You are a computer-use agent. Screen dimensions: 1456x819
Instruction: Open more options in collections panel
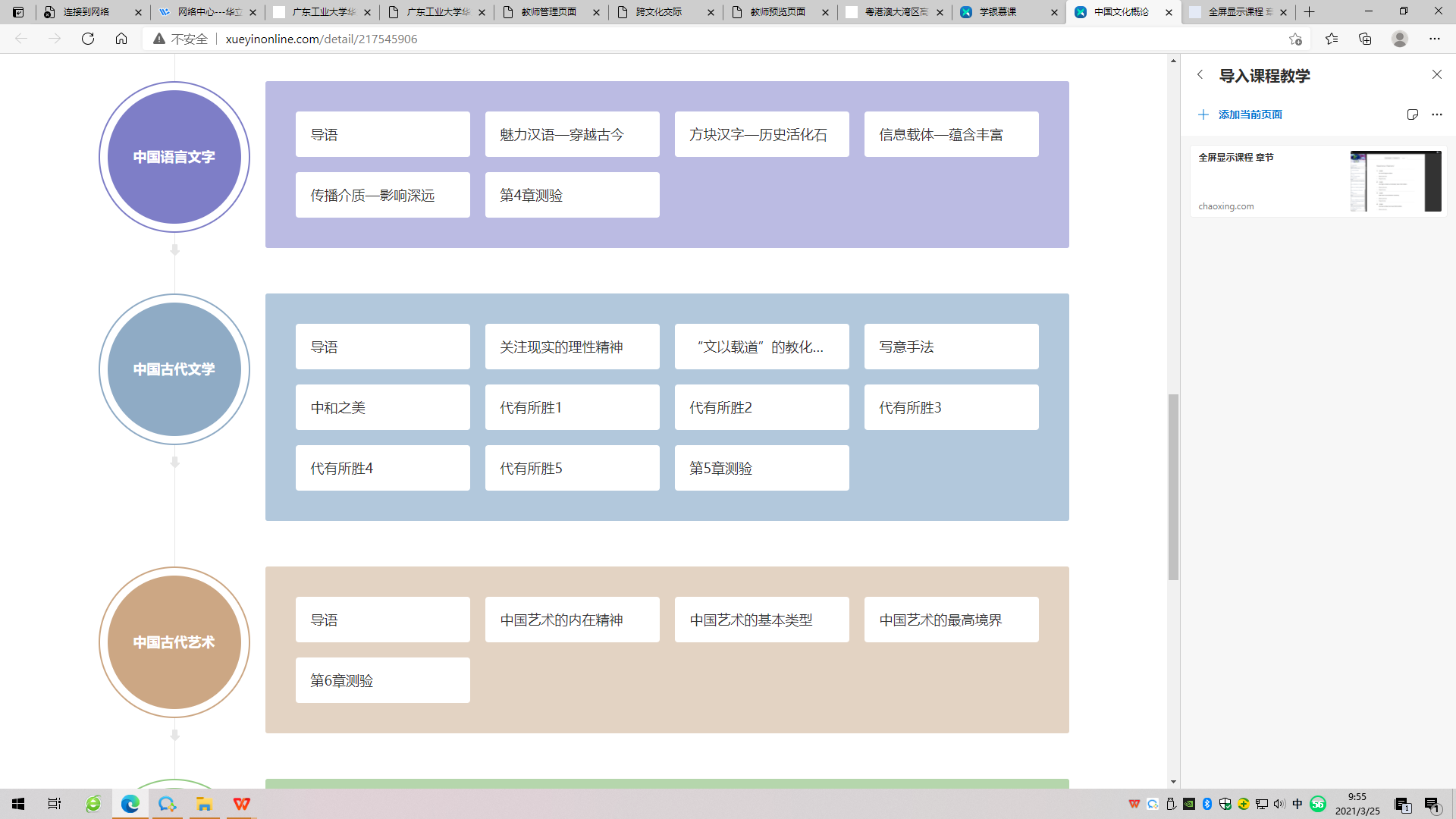point(1437,115)
